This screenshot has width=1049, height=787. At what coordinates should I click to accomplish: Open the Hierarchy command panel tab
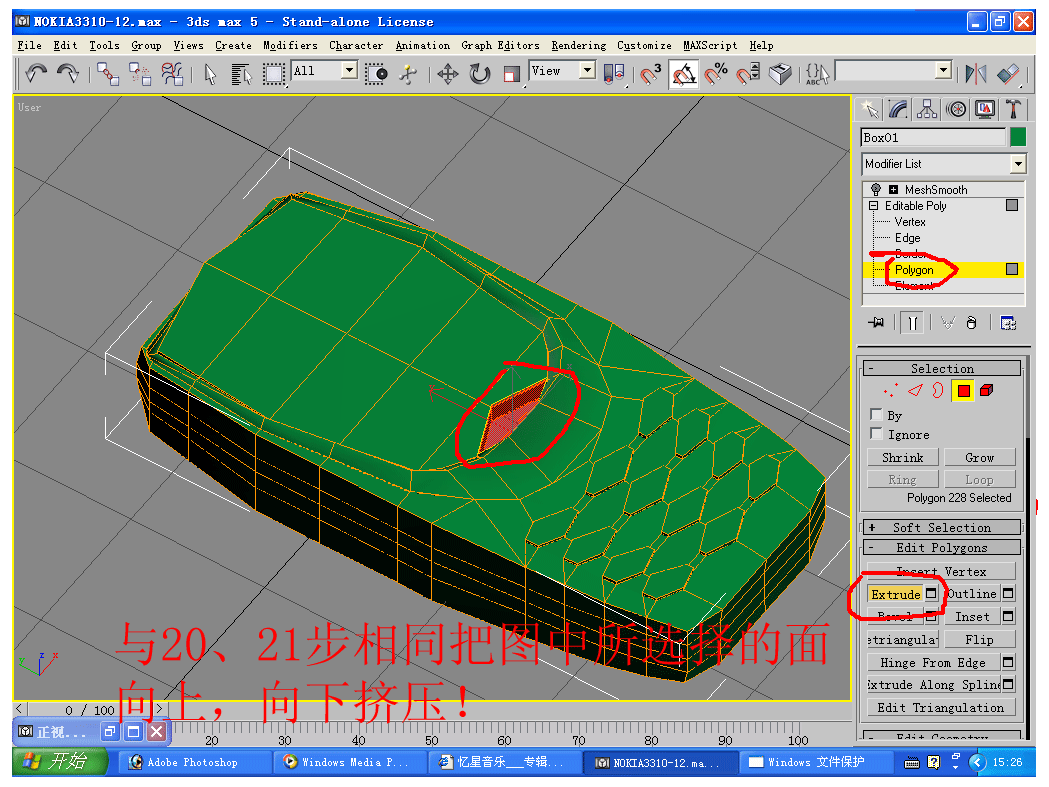[928, 109]
